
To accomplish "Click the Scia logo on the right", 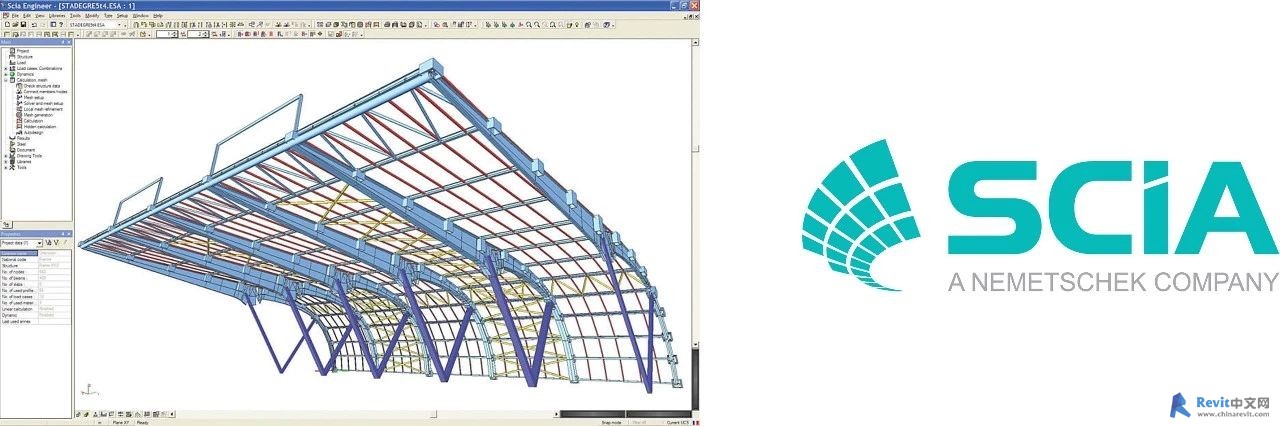I will point(1040,218).
